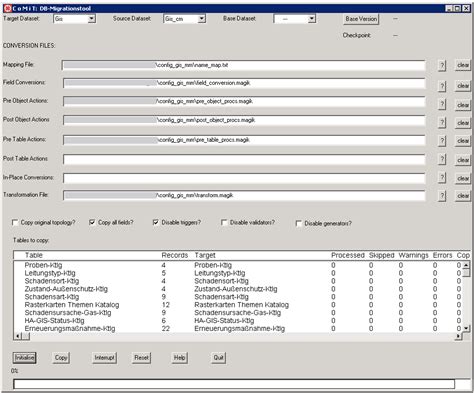Select the Zustand-Außenschutz-Ktlg table row
474x393 pixels.
[237, 289]
